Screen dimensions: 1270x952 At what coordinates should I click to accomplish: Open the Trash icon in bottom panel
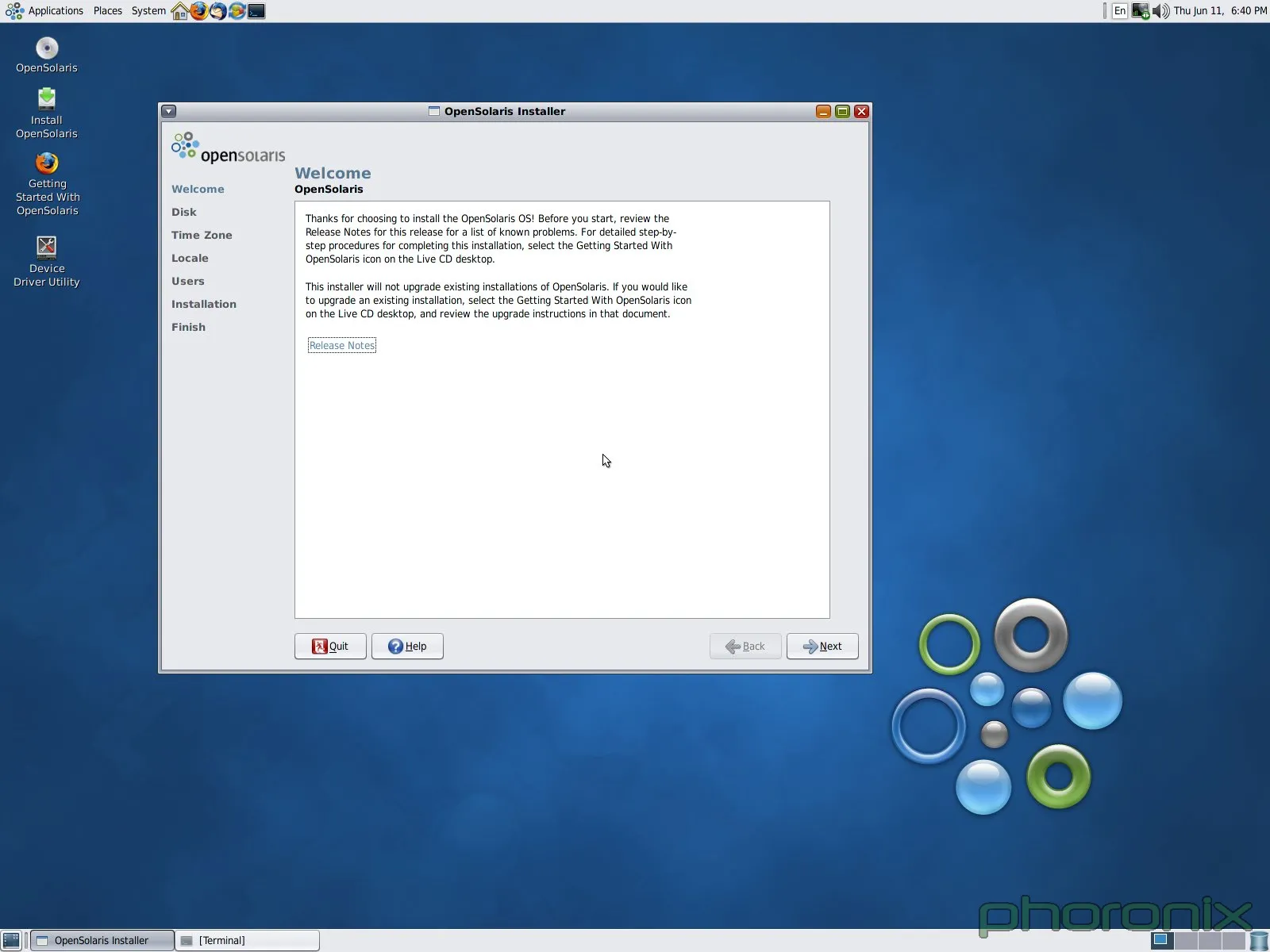(1259, 941)
